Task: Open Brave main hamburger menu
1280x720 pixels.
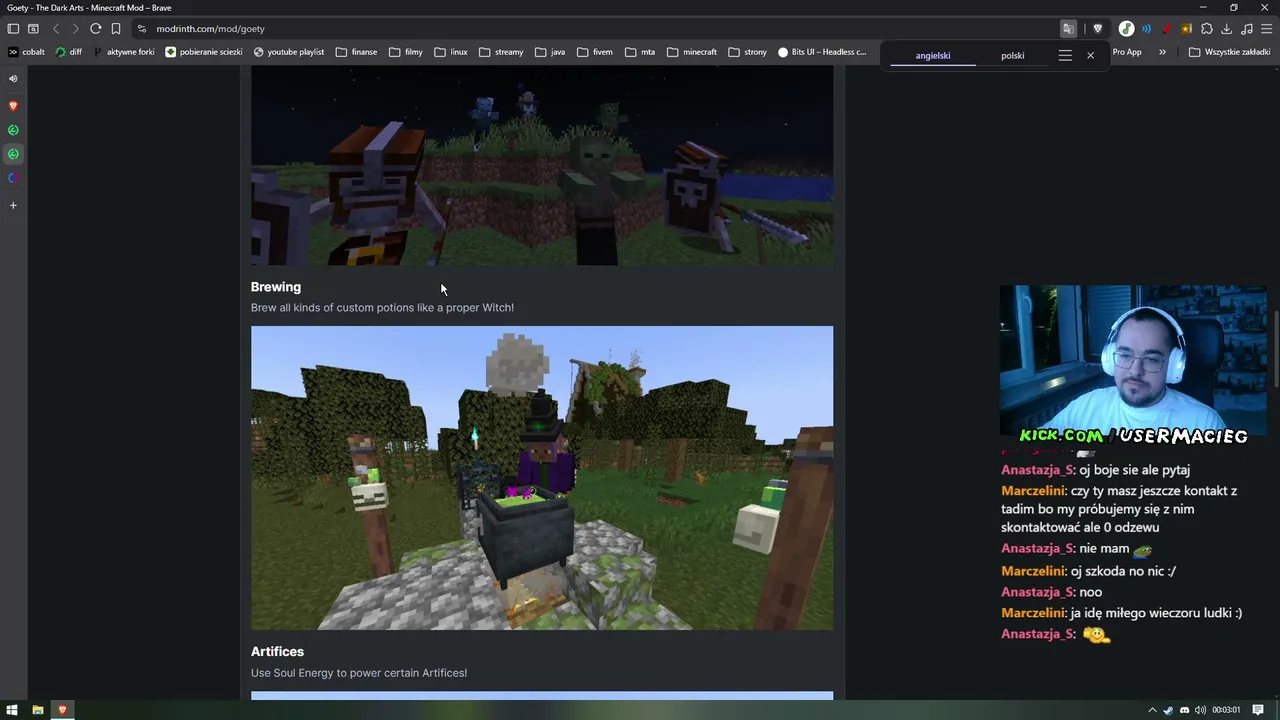Action: [1266, 29]
